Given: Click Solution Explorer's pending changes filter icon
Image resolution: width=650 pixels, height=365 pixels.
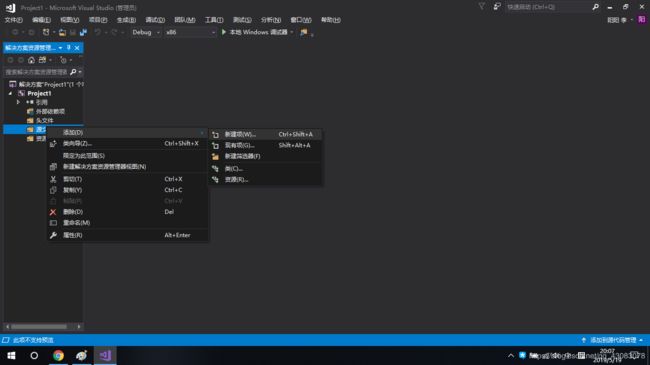Looking at the screenshot, I should (x=63, y=60).
